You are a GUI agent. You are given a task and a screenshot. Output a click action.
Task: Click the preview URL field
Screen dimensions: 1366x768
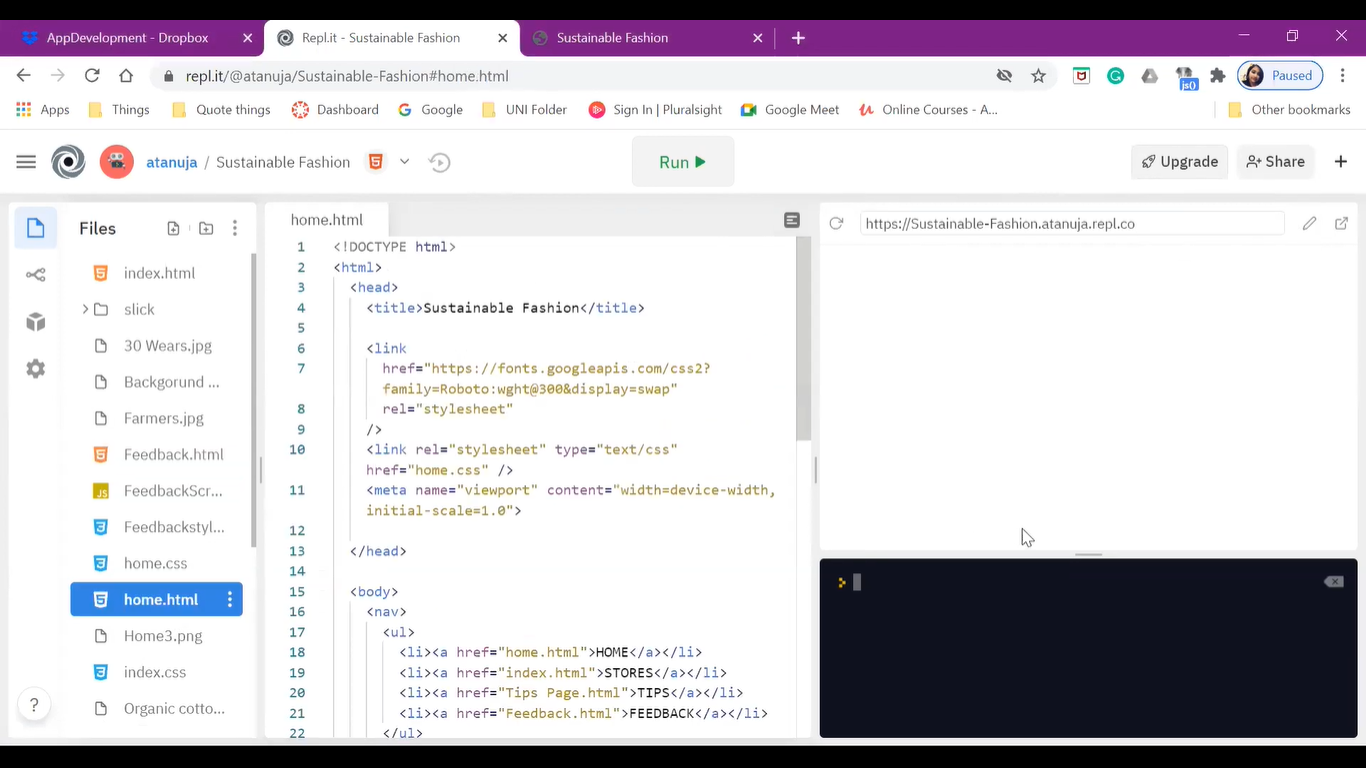point(1070,224)
